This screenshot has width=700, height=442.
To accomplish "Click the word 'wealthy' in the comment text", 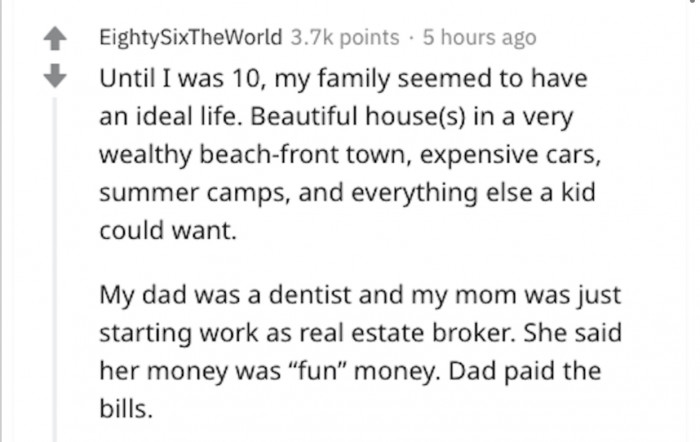I will coord(145,155).
